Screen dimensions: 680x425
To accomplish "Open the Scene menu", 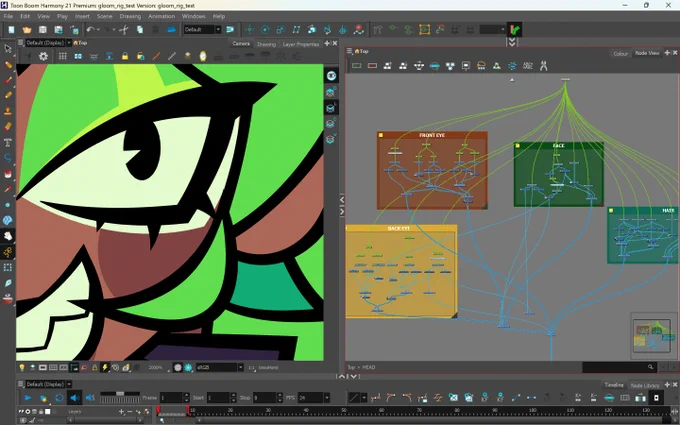I will pyautogui.click(x=104, y=16).
